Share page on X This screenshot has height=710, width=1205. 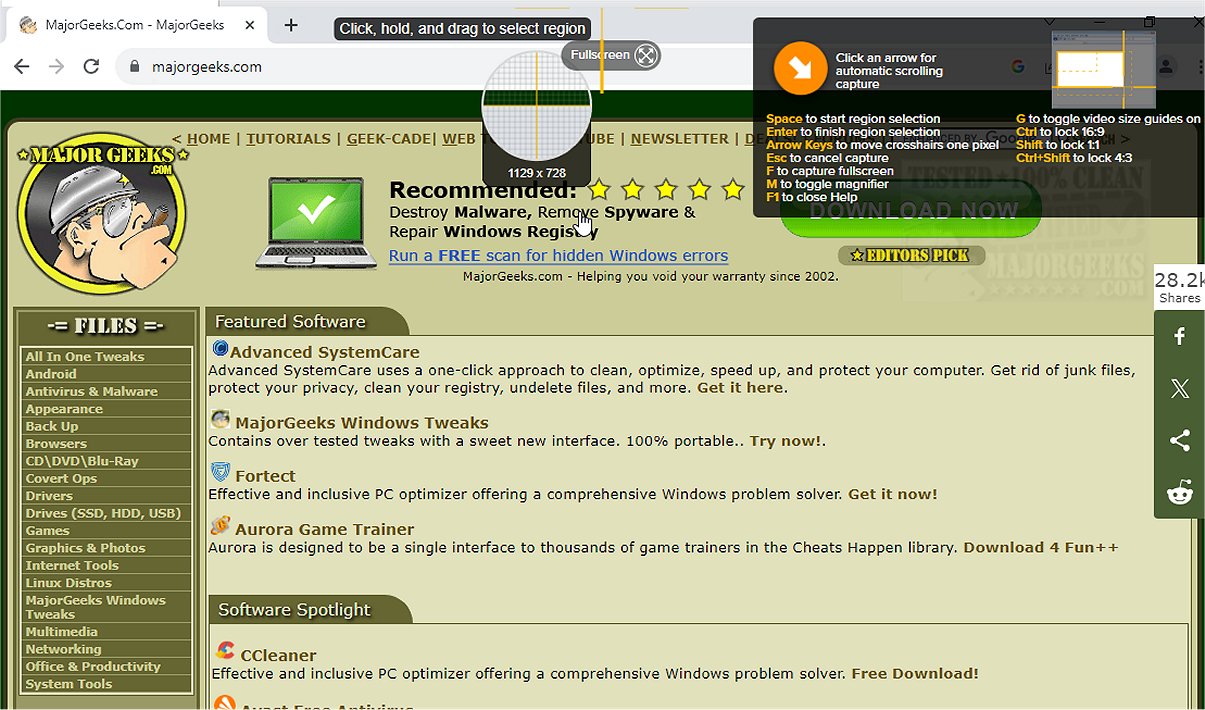click(x=1180, y=389)
